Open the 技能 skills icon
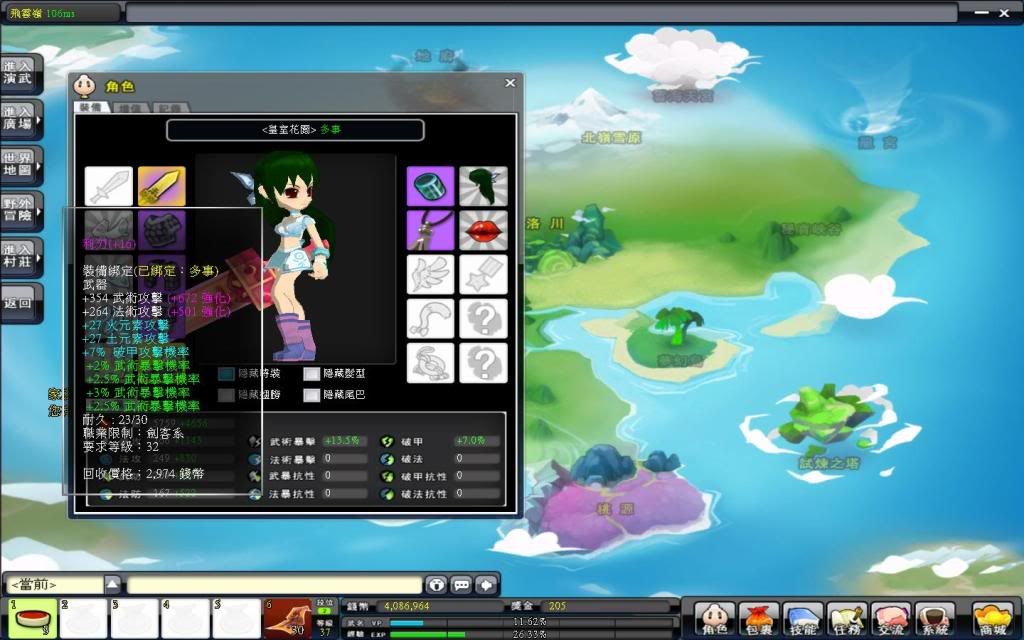Image resolution: width=1024 pixels, height=640 pixels. [x=802, y=618]
